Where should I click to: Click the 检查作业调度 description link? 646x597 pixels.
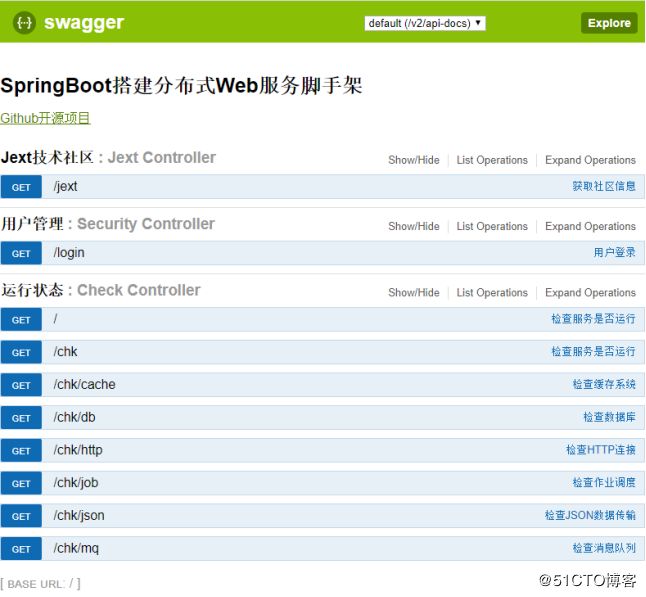(604, 482)
